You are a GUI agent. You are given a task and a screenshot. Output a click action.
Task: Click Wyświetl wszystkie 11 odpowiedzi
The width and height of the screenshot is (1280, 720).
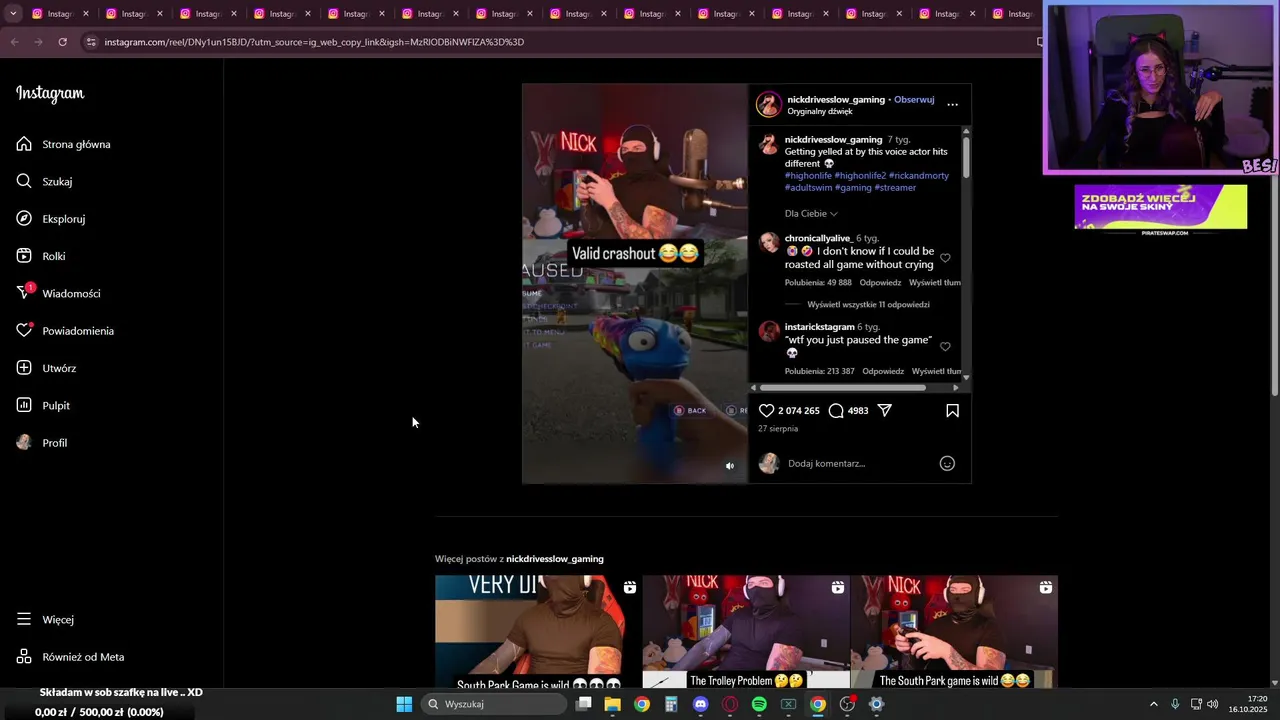[868, 304]
